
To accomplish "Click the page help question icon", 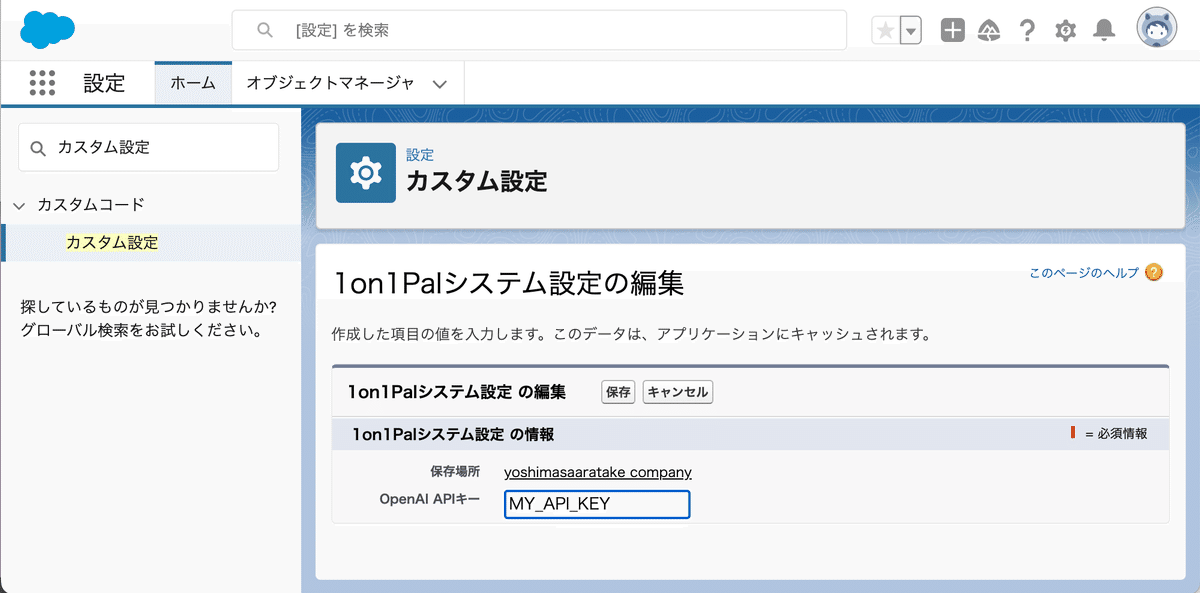I will [1154, 272].
